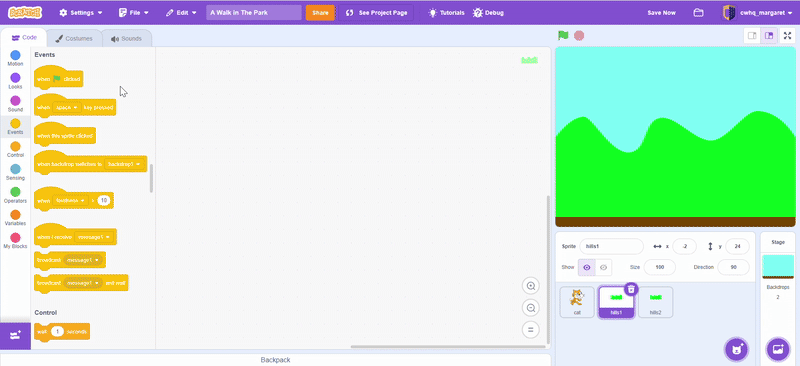Select the My Blocks category
This screenshot has height=366, width=800.
(x=15, y=240)
